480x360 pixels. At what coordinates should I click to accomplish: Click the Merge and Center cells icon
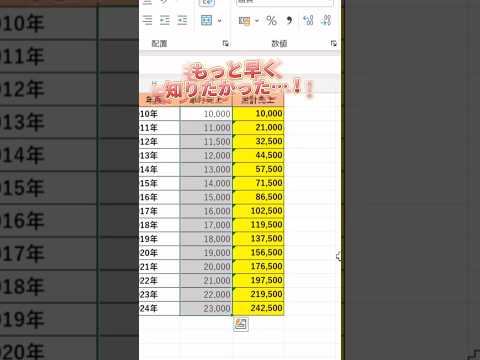tap(207, 21)
